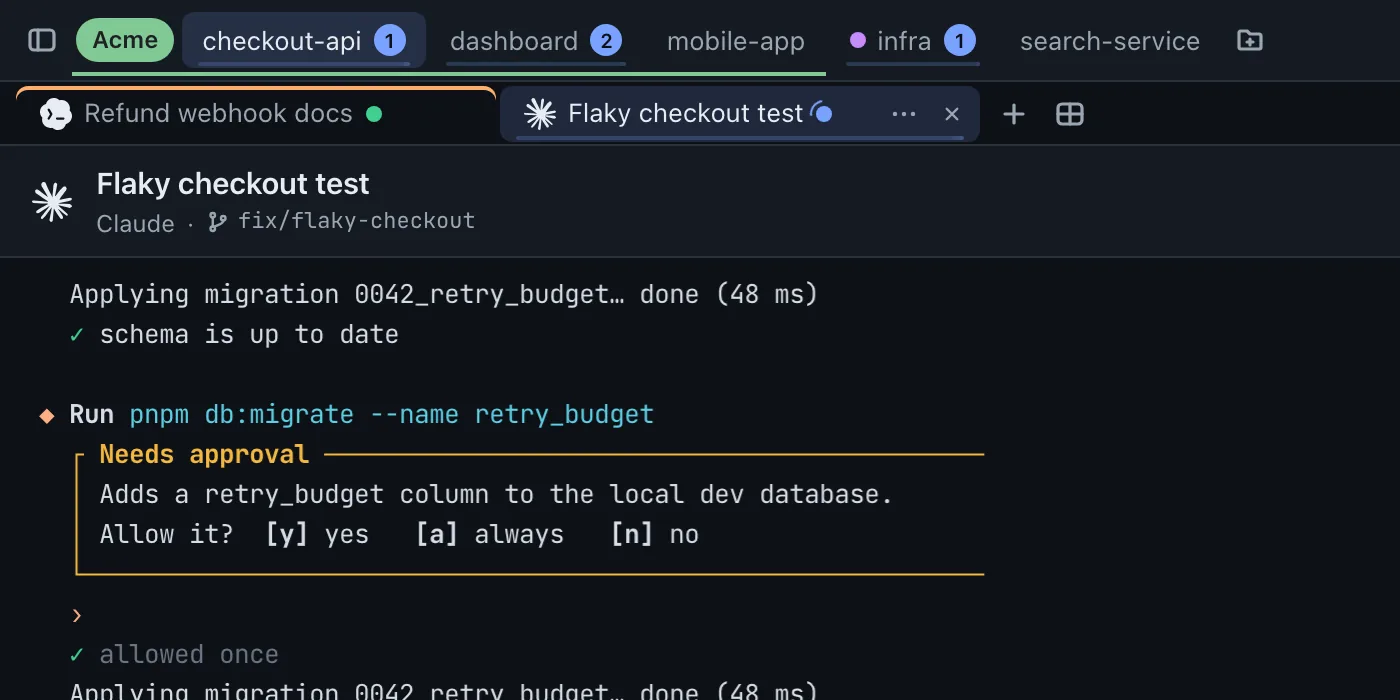Image resolution: width=1400 pixels, height=700 pixels.
Task: Click the schema is up to date line
Action: pyautogui.click(x=249, y=334)
